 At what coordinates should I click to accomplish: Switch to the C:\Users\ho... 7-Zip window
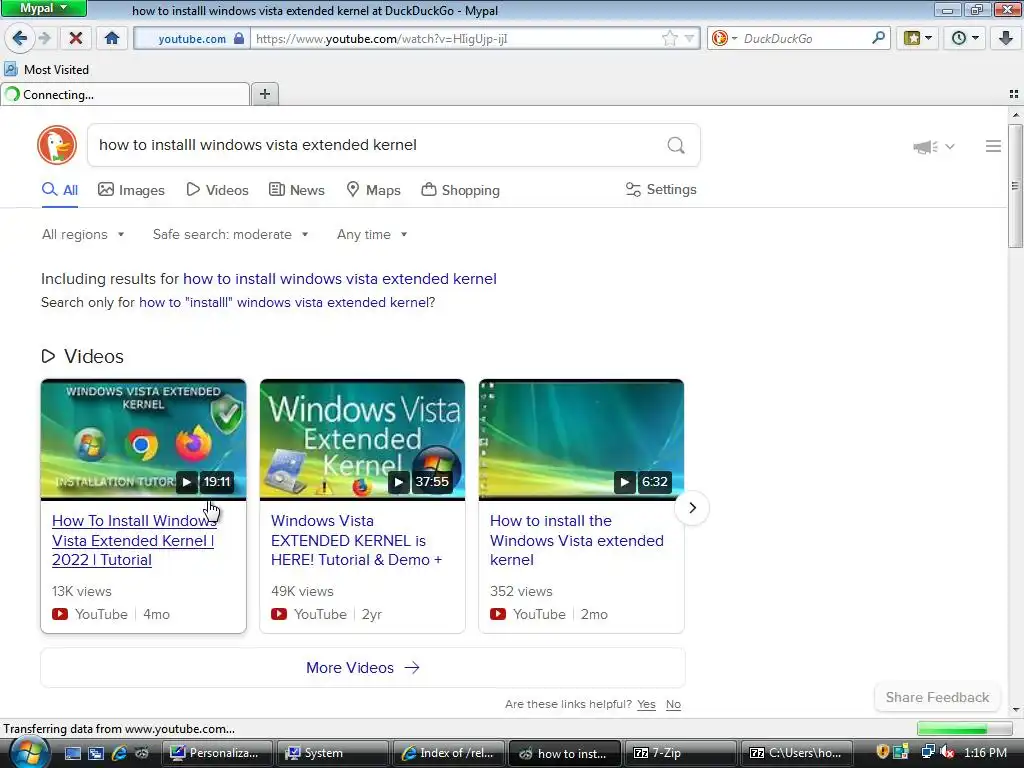[x=795, y=753]
